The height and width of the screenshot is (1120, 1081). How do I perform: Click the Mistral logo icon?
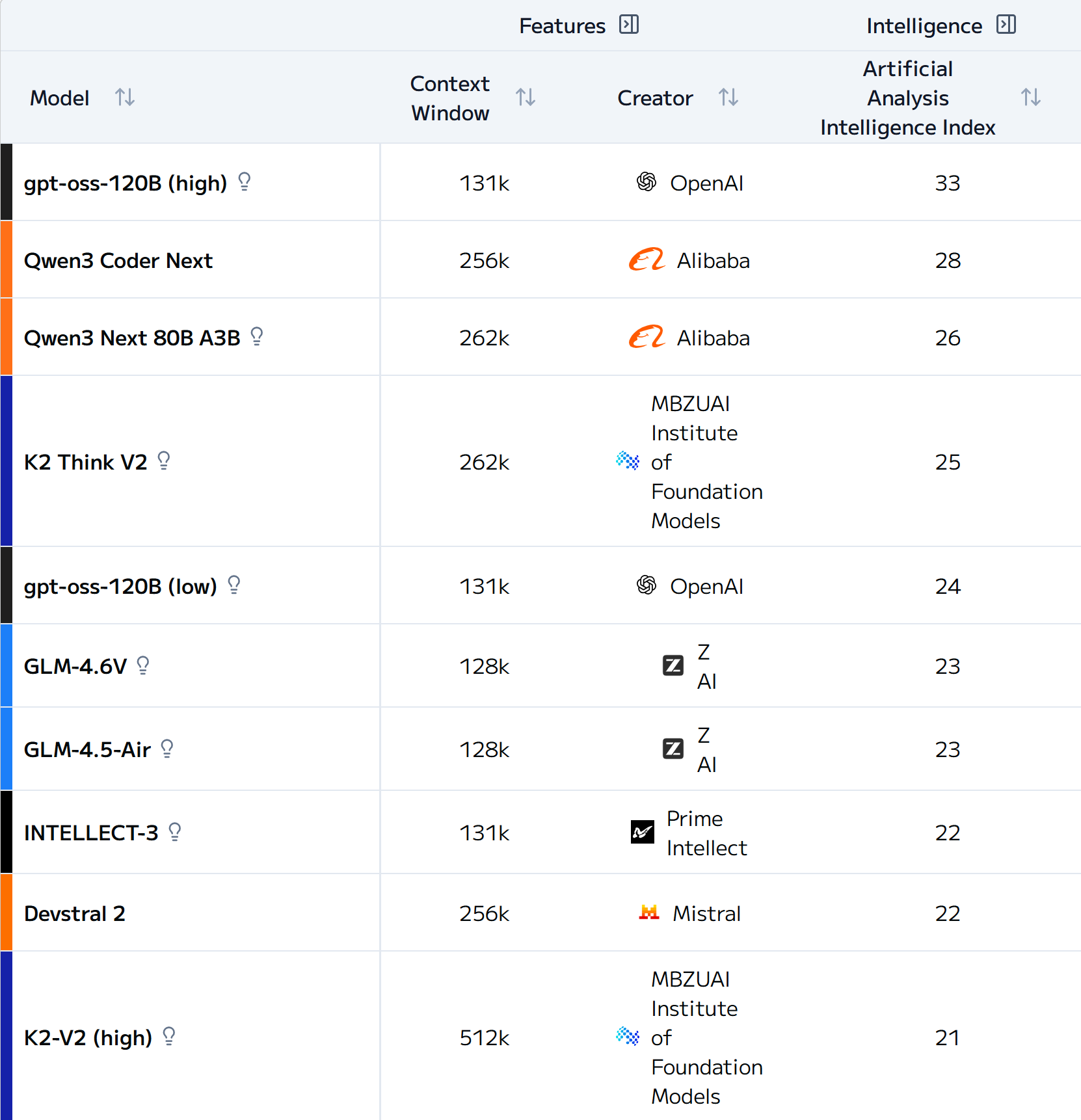pyautogui.click(x=649, y=913)
